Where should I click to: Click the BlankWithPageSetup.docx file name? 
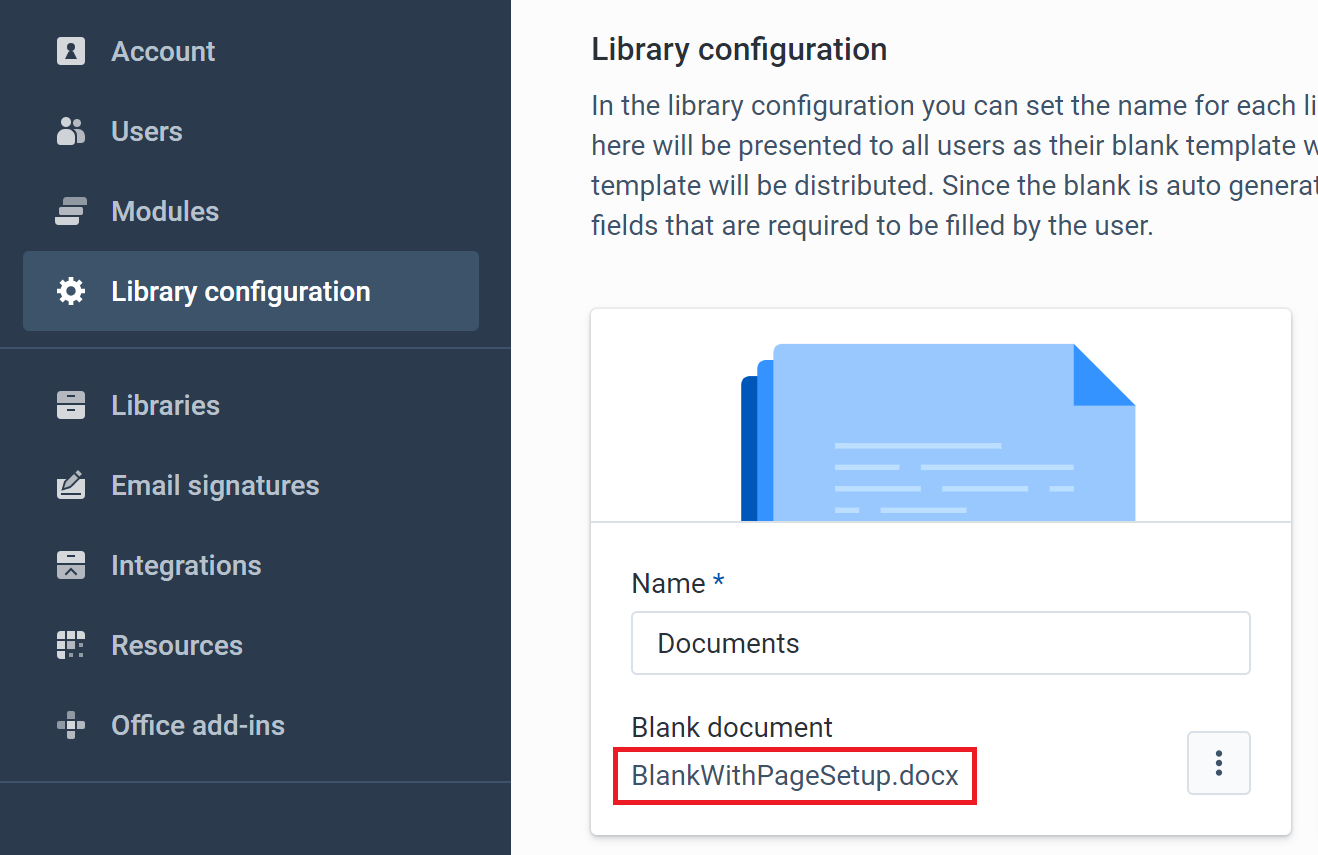[x=795, y=775]
